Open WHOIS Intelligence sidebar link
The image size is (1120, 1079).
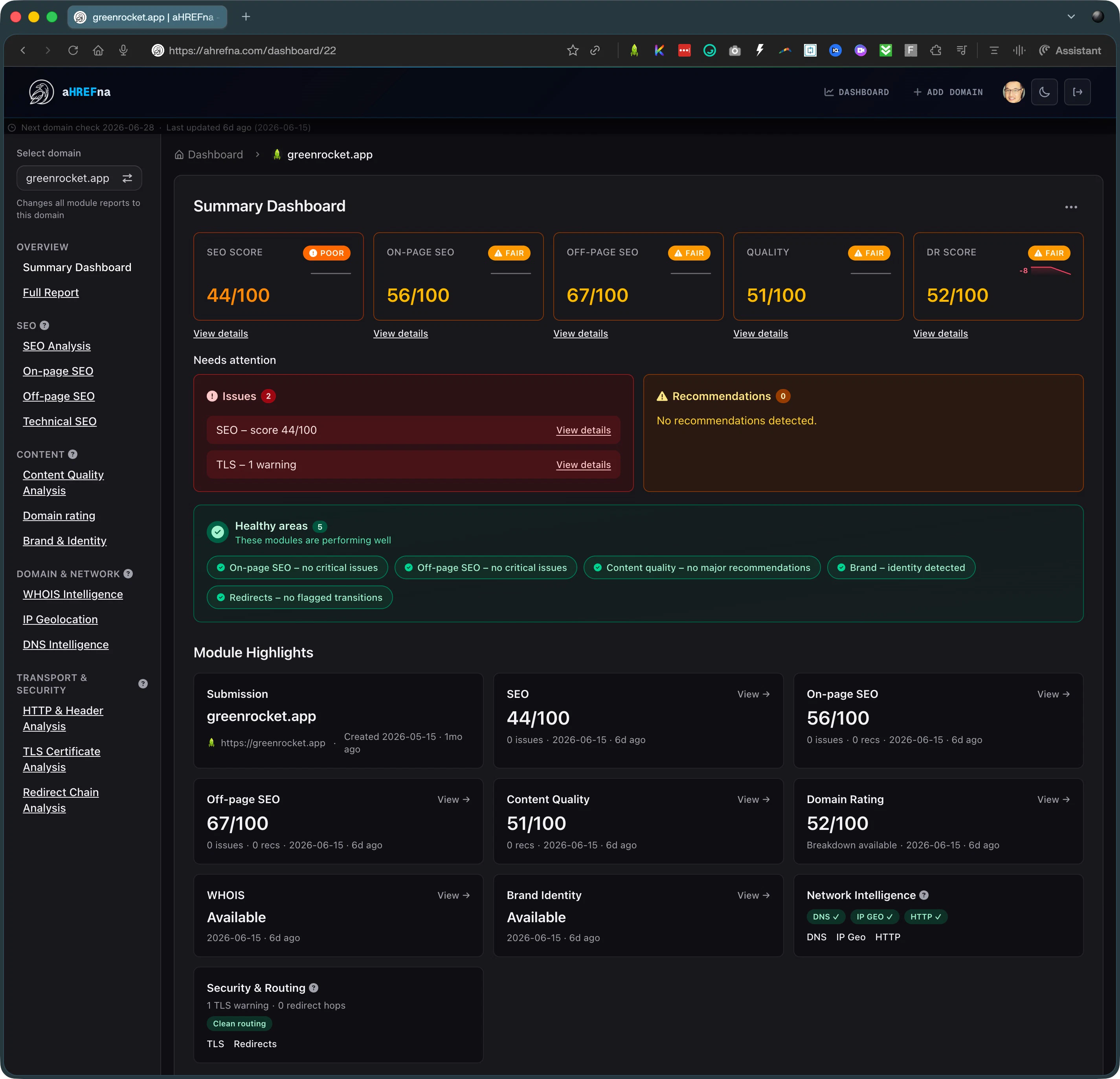click(x=73, y=595)
